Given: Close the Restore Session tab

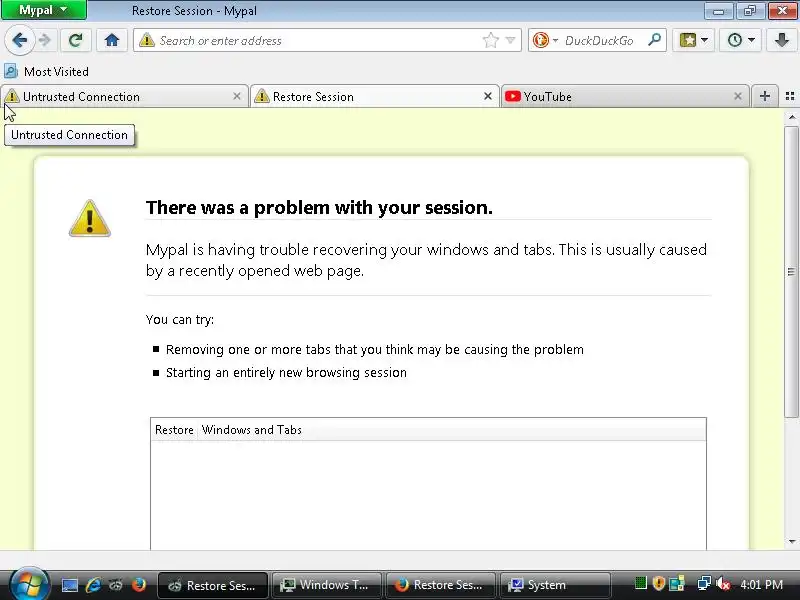Looking at the screenshot, I should (488, 96).
